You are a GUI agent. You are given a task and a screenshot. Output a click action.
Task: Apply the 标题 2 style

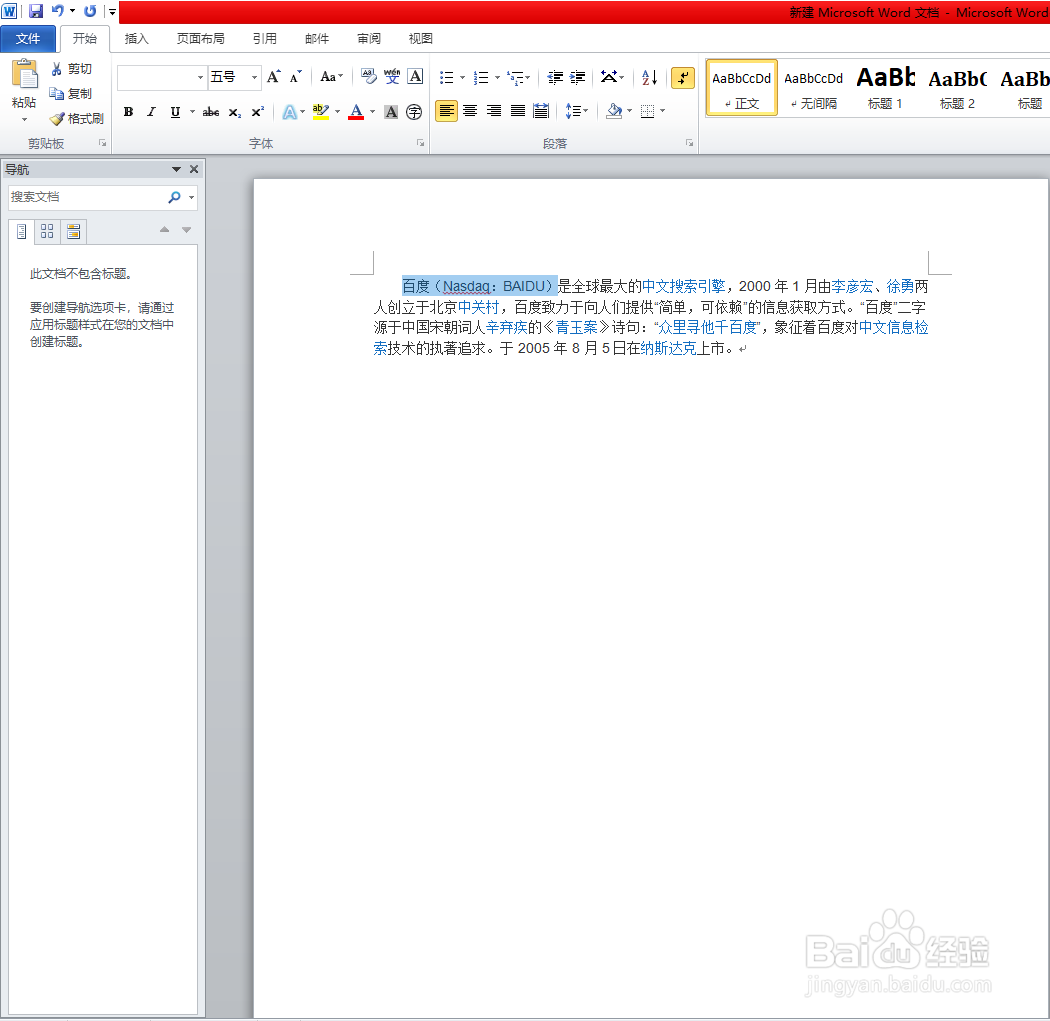click(957, 88)
